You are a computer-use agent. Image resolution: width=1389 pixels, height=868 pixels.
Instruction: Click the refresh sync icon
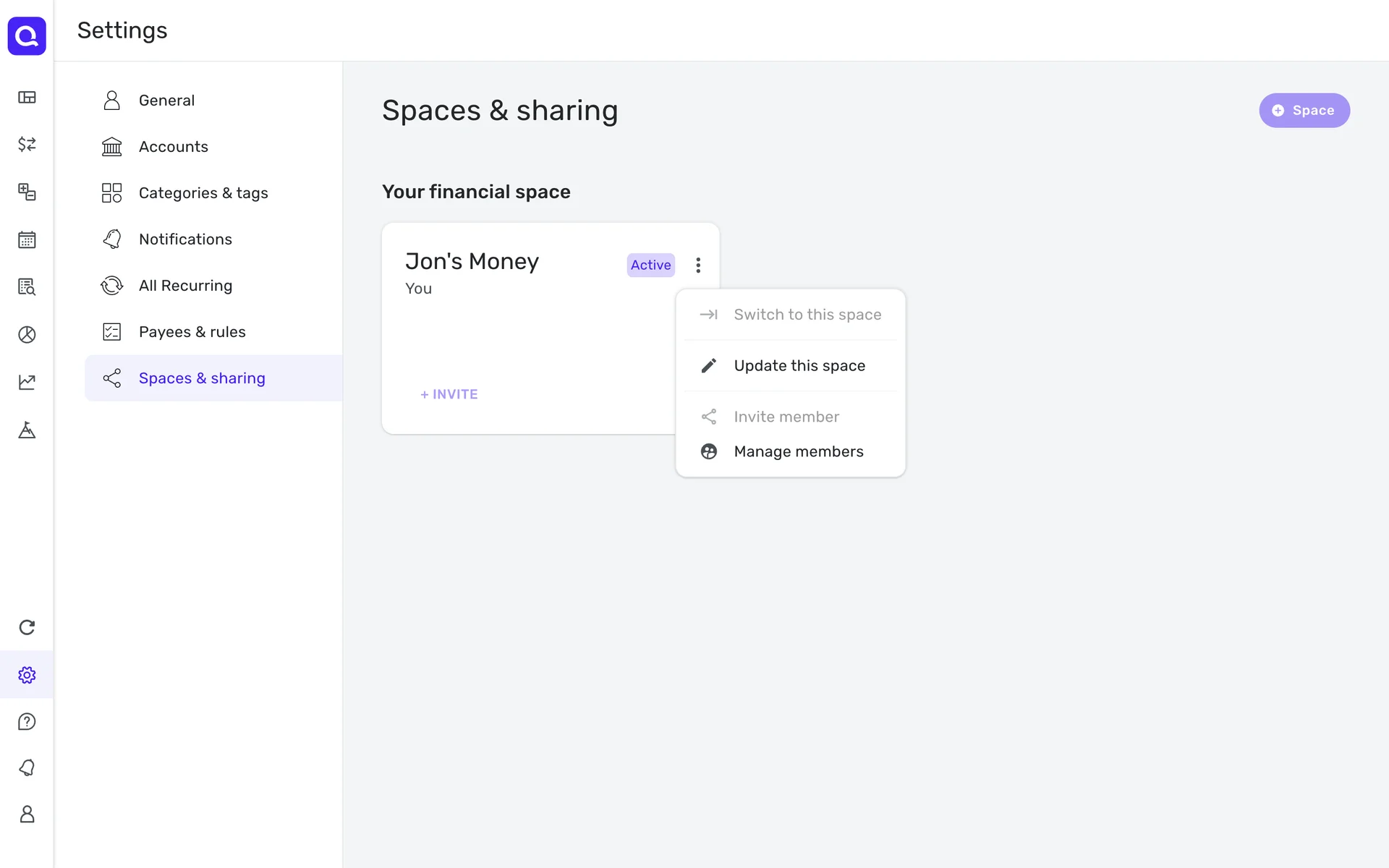(x=27, y=627)
